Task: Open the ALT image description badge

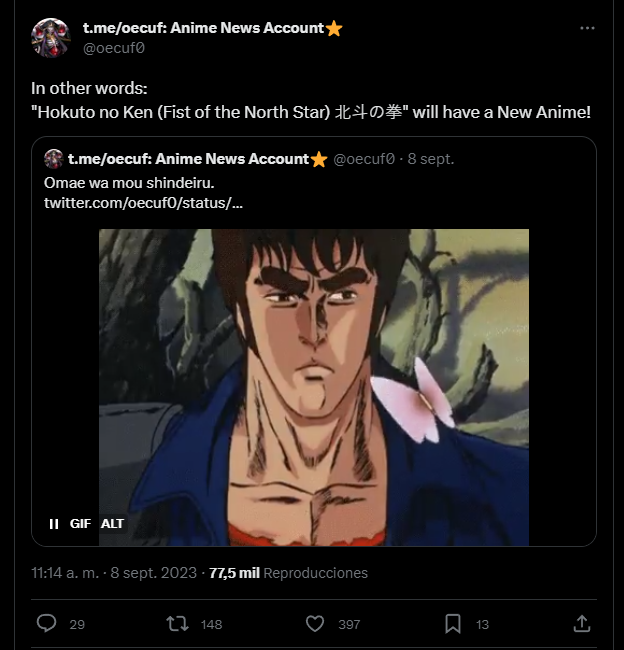Action: pos(113,523)
